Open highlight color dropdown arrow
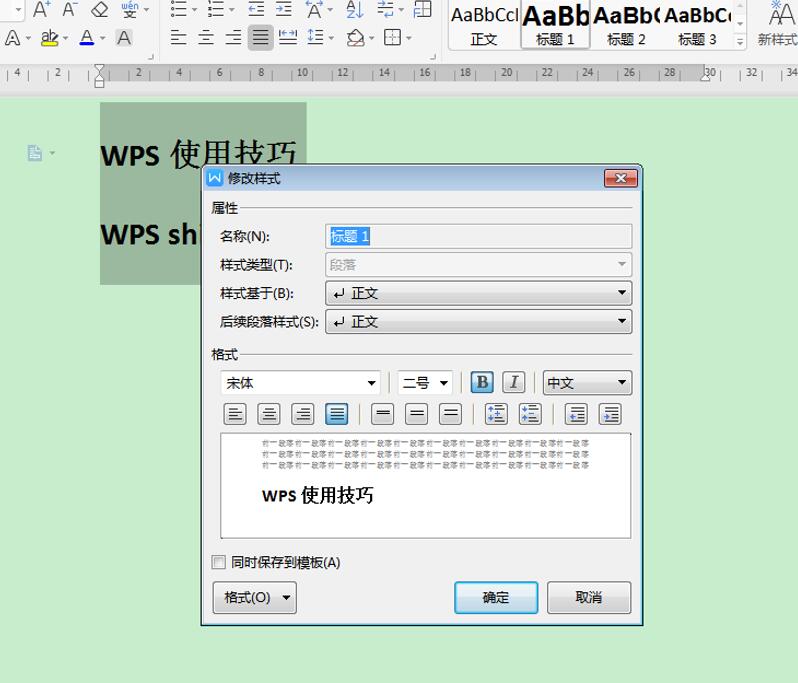 click(x=65, y=38)
